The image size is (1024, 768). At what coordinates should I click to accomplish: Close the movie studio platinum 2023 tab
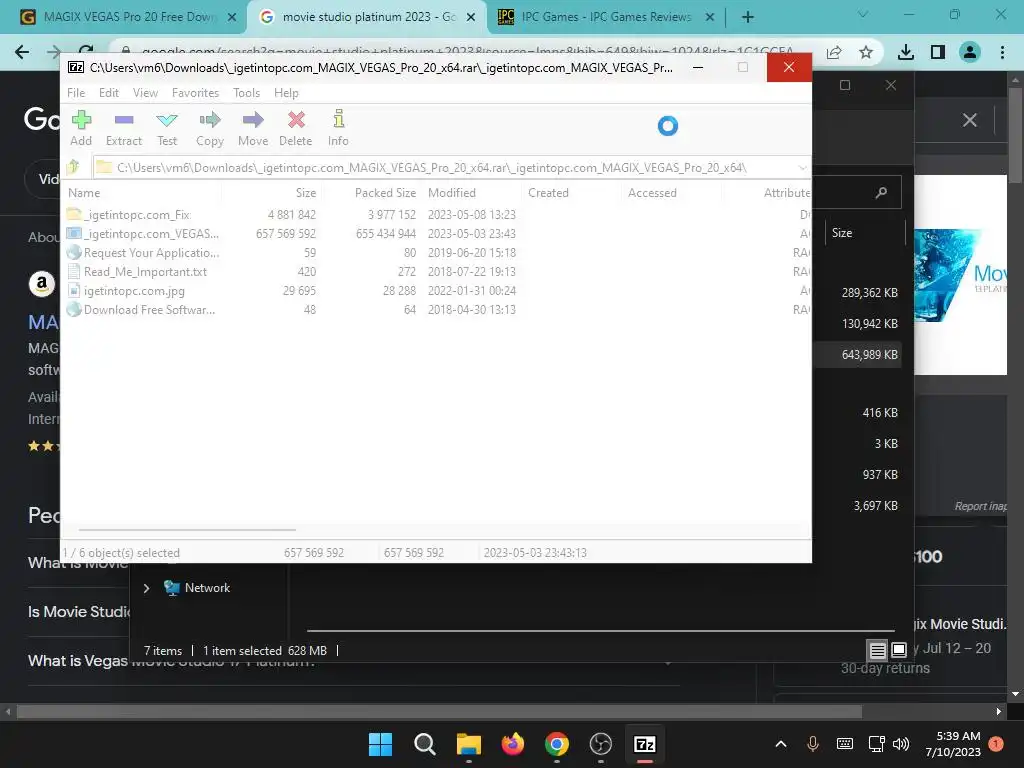pyautogui.click(x=471, y=17)
